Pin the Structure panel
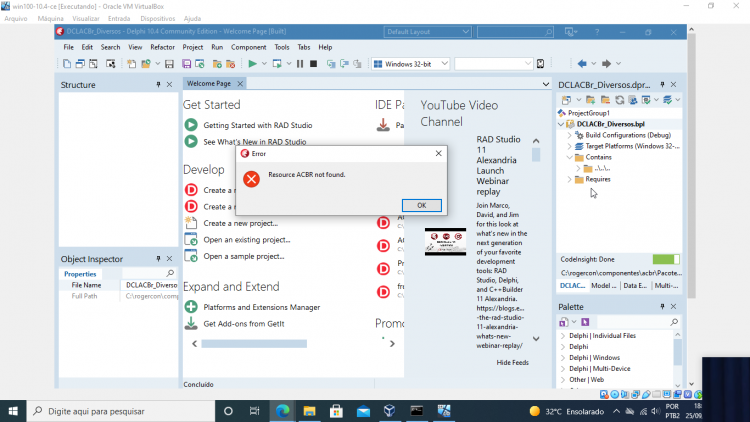 point(158,85)
